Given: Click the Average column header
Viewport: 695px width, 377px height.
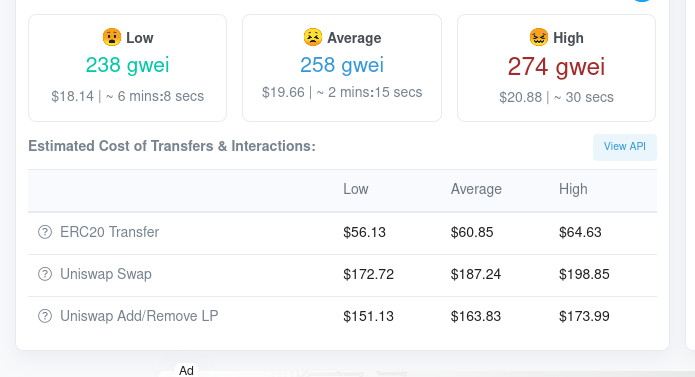Looking at the screenshot, I should coord(476,189).
